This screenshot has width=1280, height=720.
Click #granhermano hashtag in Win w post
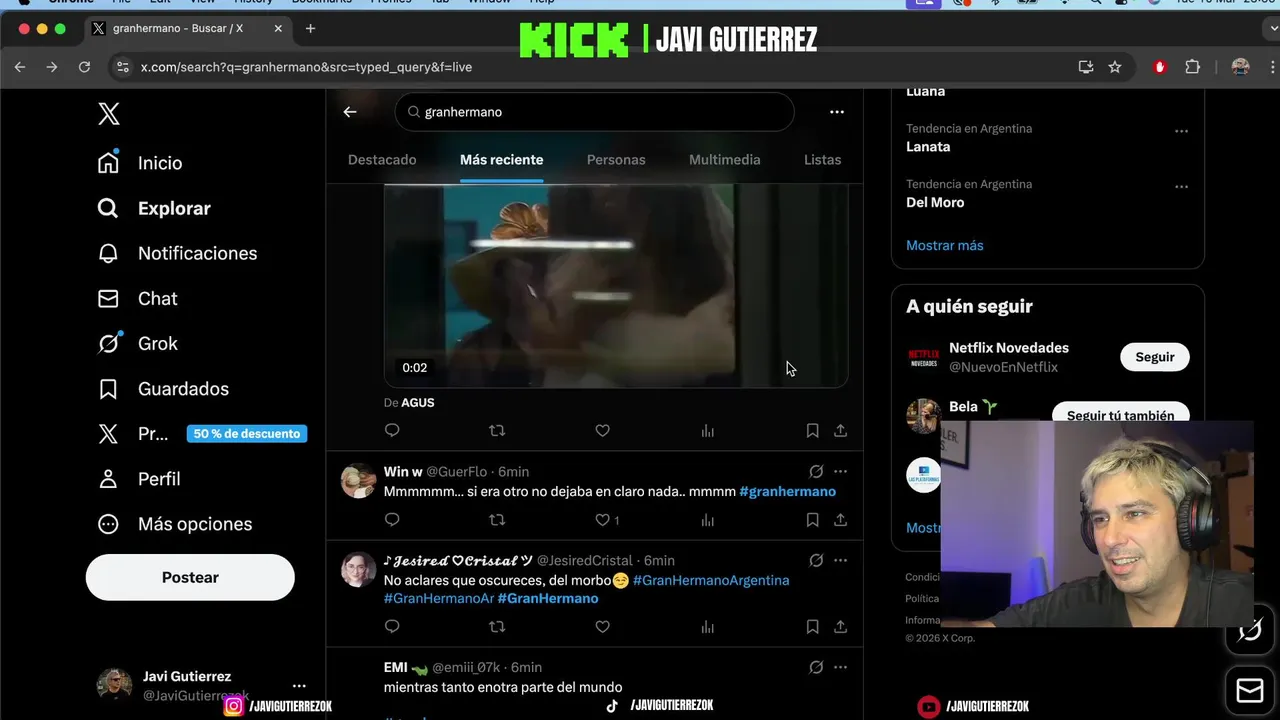(787, 492)
